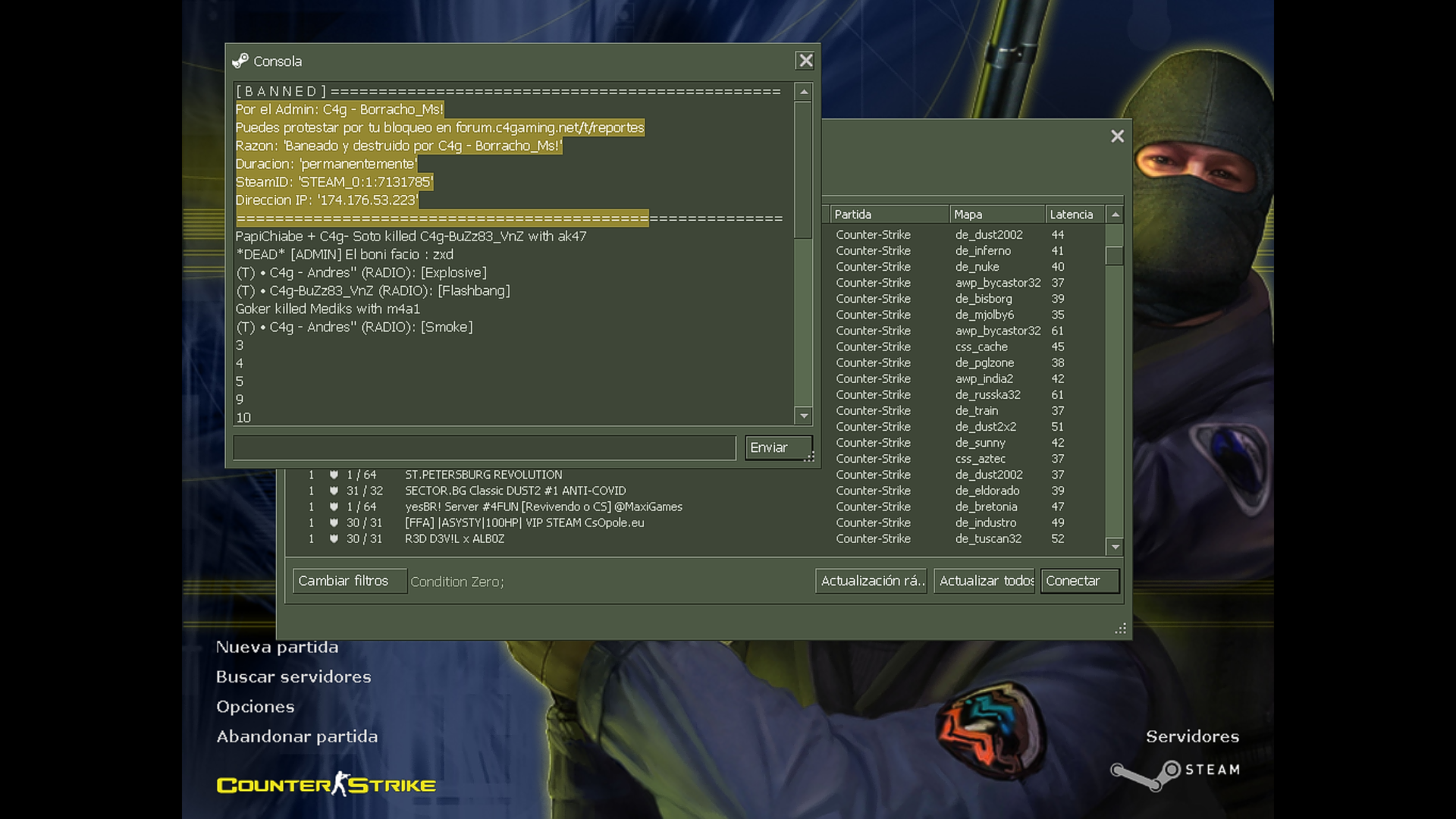Click server list scrollbar down arrow
The height and width of the screenshot is (819, 1456).
[x=1115, y=547]
